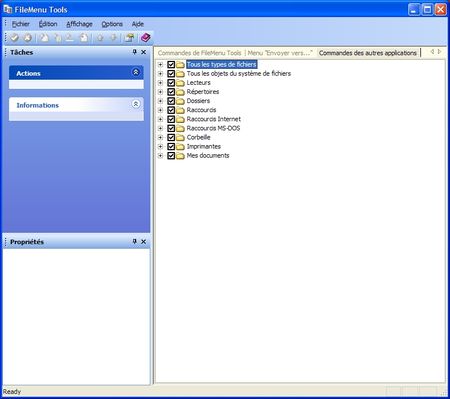Open the Aide menu
Image resolution: width=450 pixels, height=399 pixels.
click(138, 24)
